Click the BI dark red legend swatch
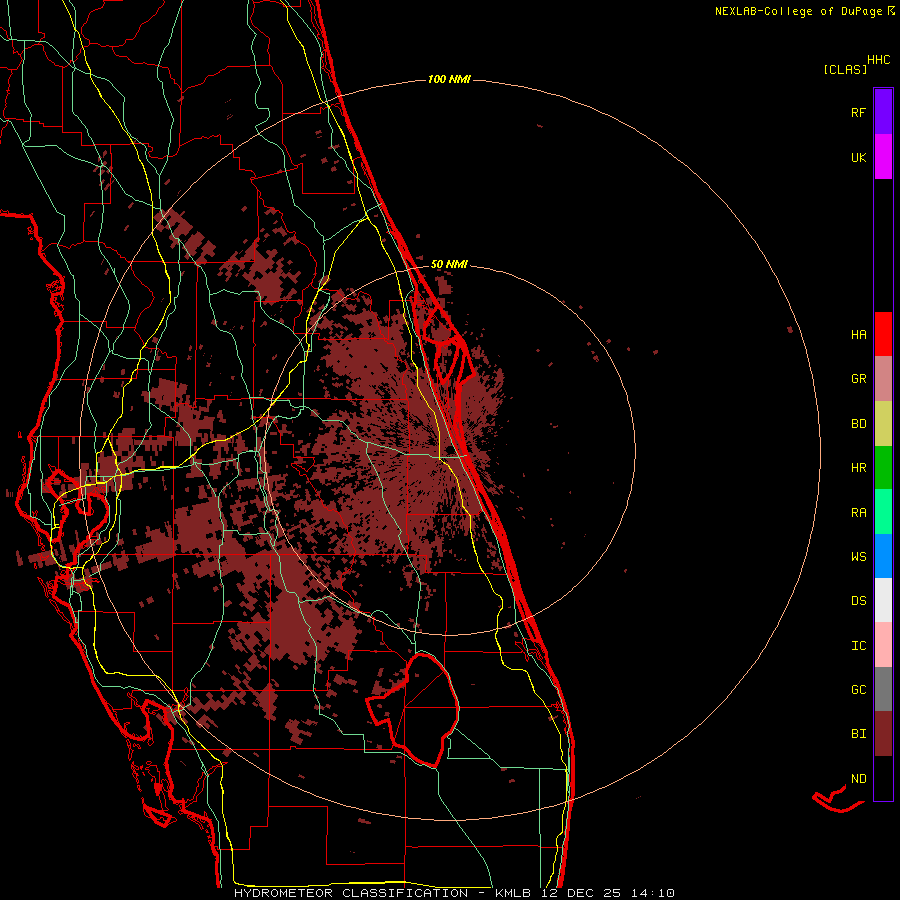The image size is (900, 900). point(883,734)
